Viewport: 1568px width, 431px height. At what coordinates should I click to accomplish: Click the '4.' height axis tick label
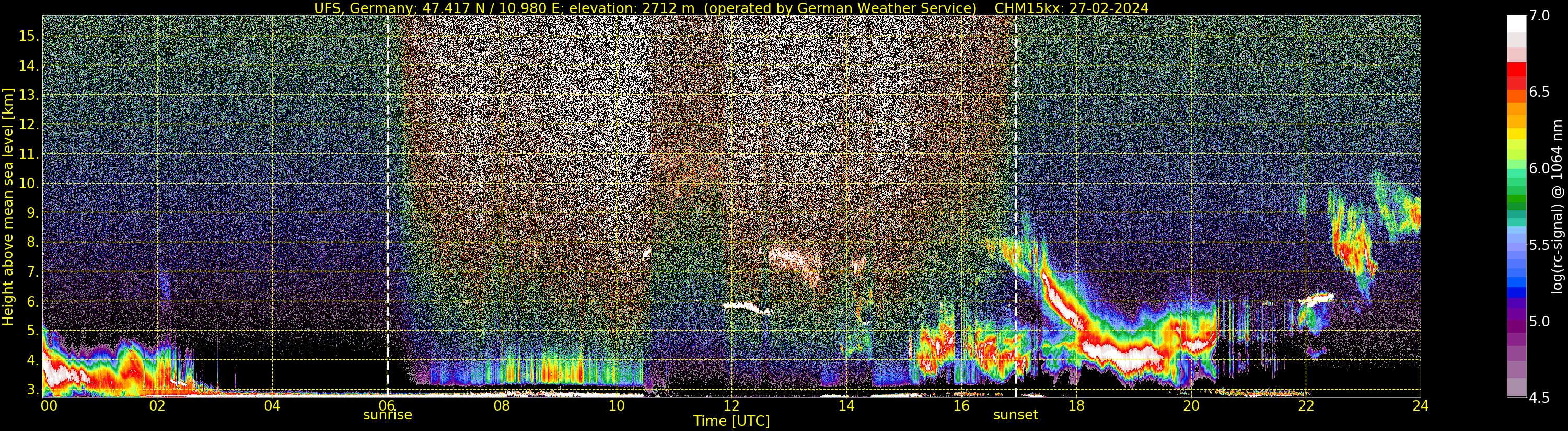pyautogui.click(x=33, y=360)
